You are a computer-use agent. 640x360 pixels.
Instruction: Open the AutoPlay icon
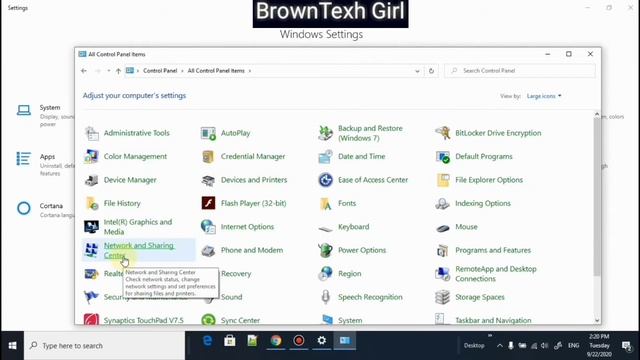[x=208, y=133]
